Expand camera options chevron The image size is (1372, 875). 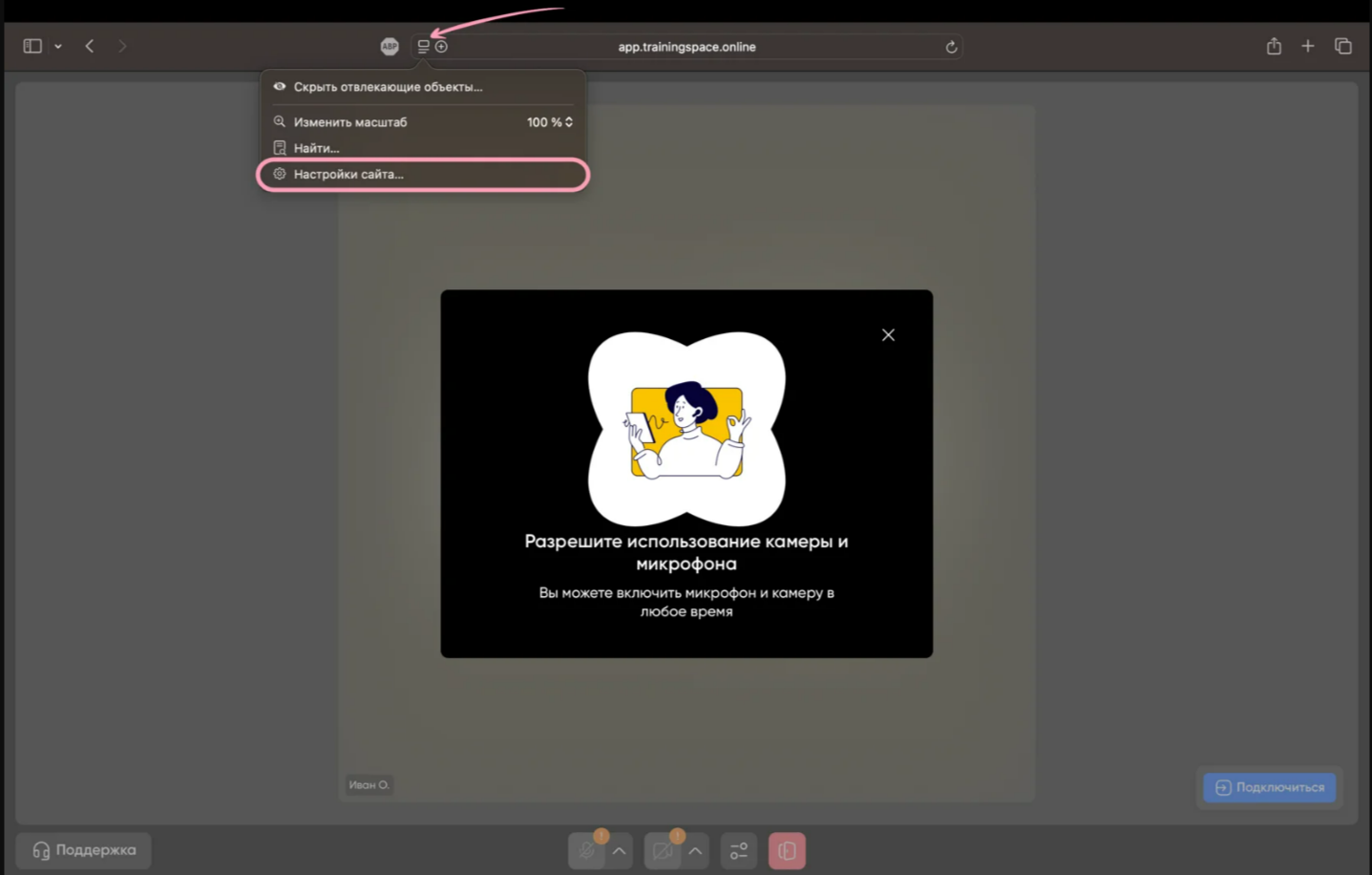(x=695, y=850)
